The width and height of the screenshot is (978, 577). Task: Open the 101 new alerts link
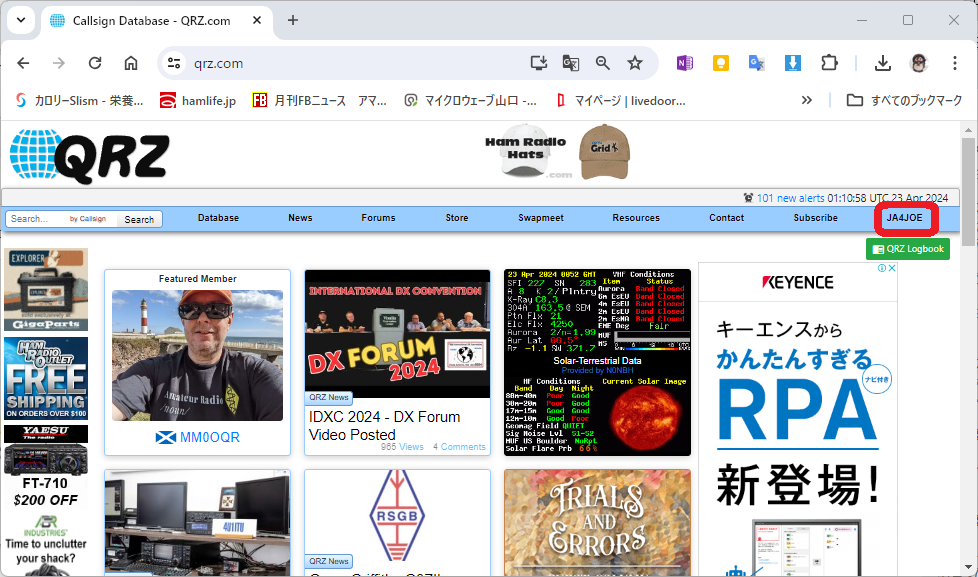[x=790, y=198]
